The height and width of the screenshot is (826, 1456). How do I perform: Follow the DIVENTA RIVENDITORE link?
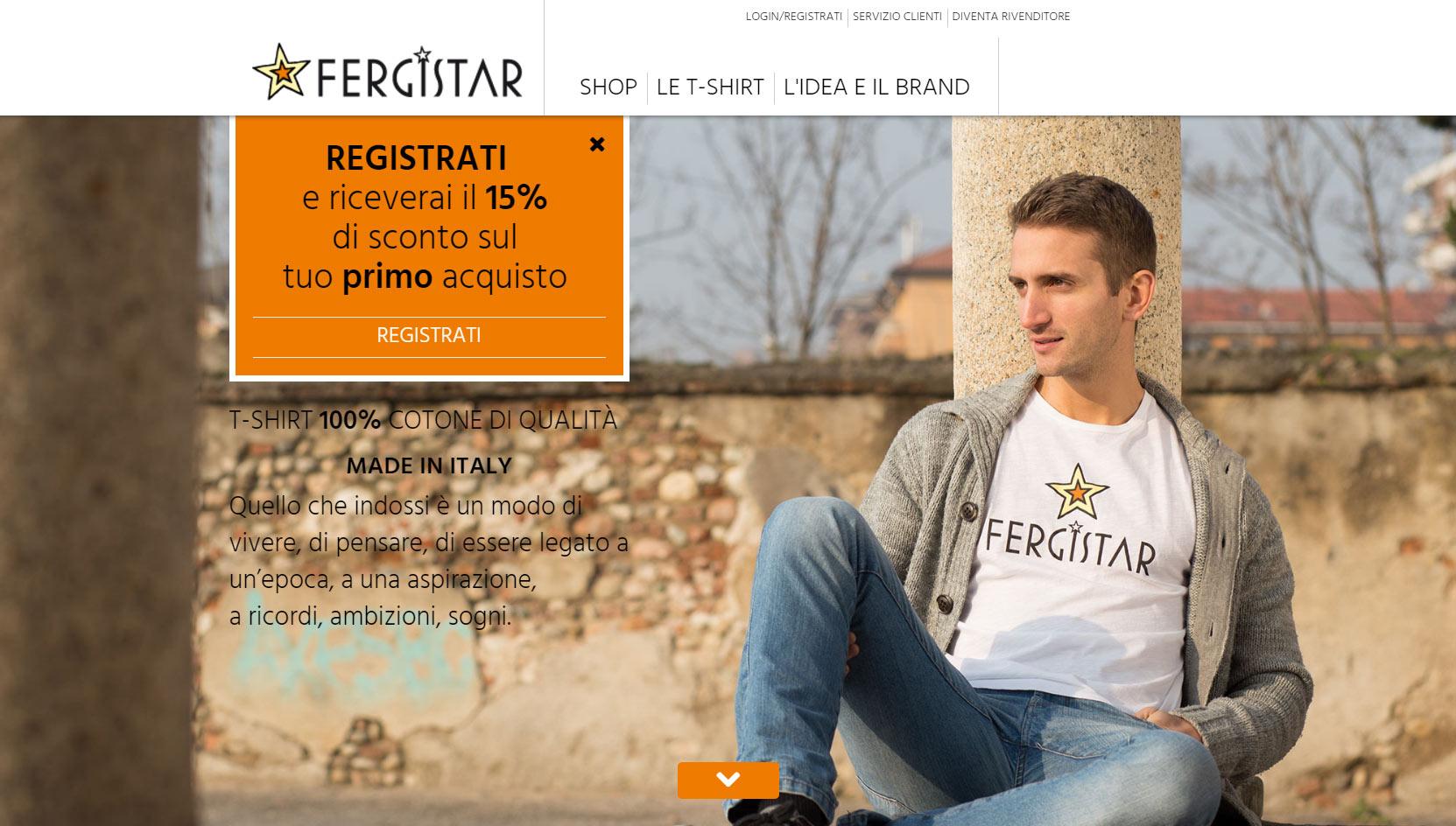coord(1010,17)
